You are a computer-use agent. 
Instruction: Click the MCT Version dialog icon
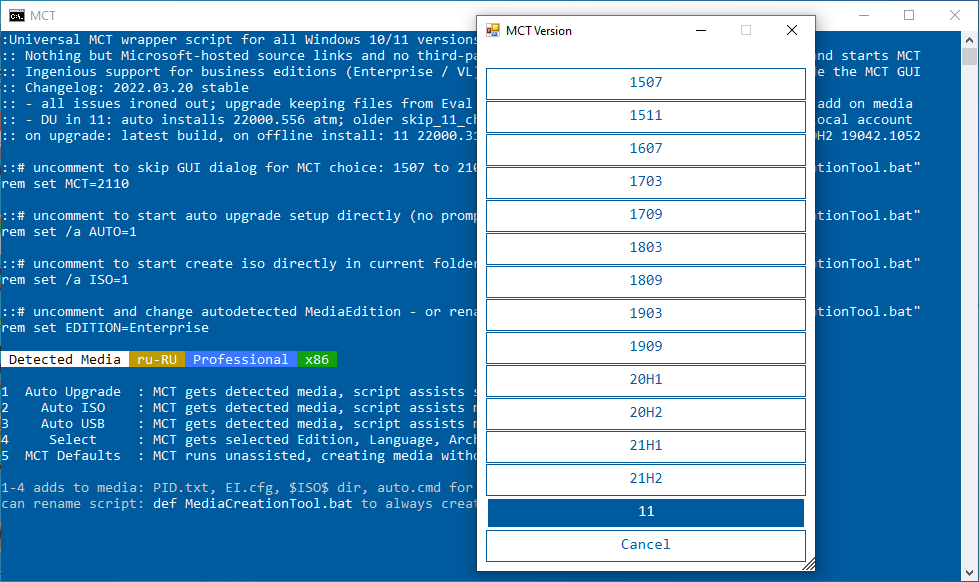pyautogui.click(x=492, y=31)
